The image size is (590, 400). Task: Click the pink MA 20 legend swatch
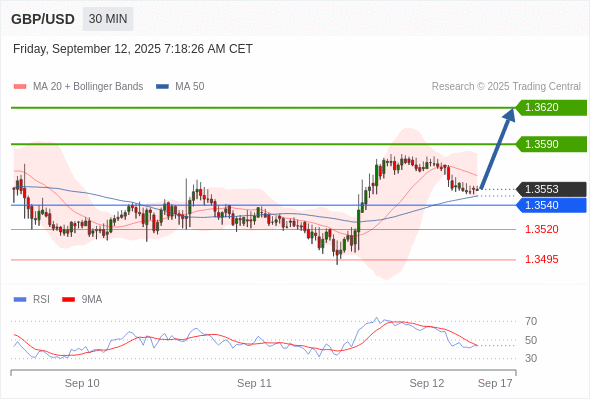pos(20,87)
